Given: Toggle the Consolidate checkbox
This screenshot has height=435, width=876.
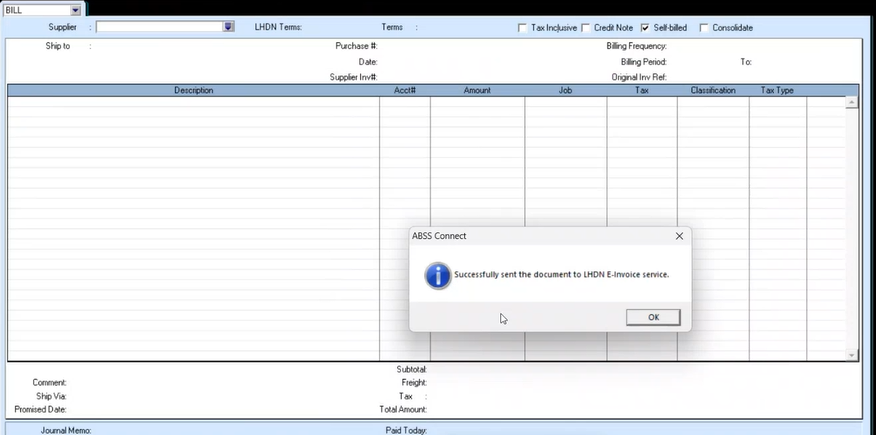Looking at the screenshot, I should pos(704,28).
